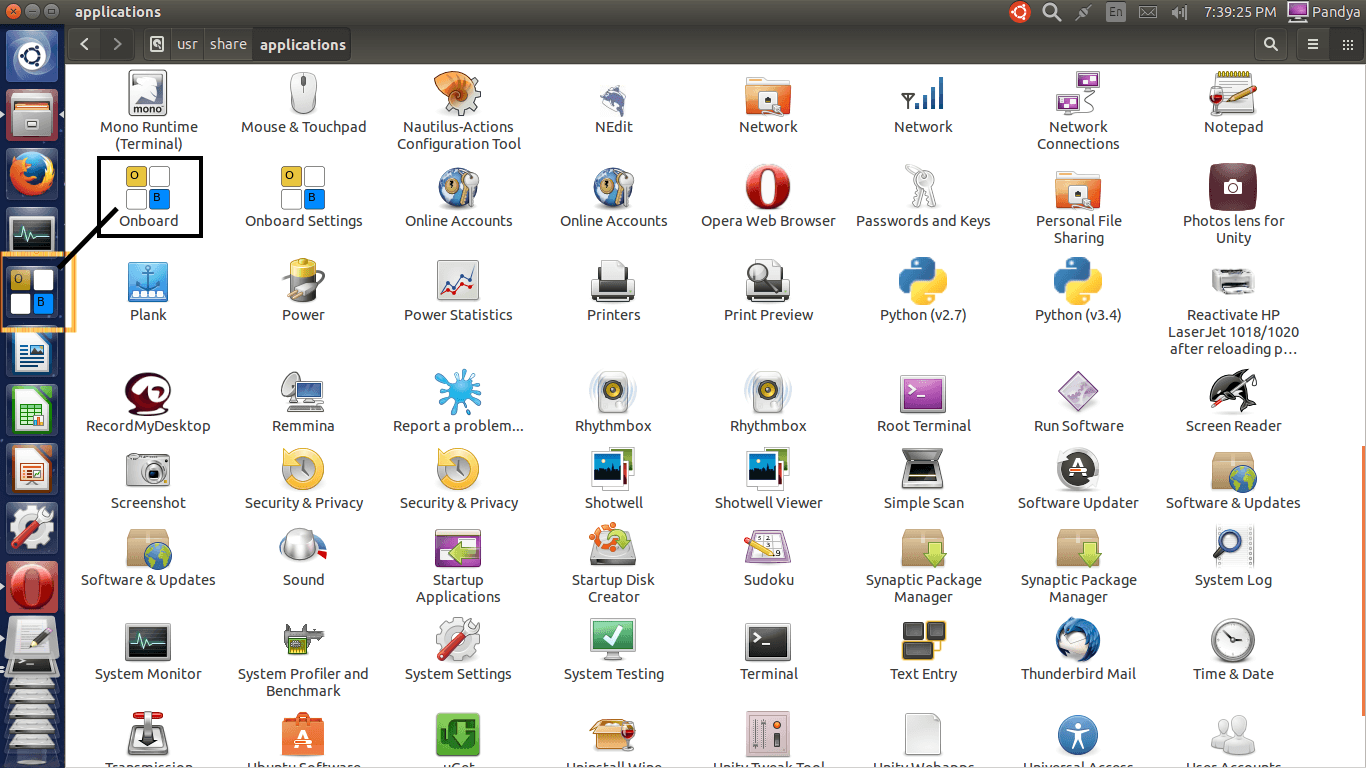
Task: Open the Startup Applications icon
Action: pyautogui.click(x=458, y=546)
